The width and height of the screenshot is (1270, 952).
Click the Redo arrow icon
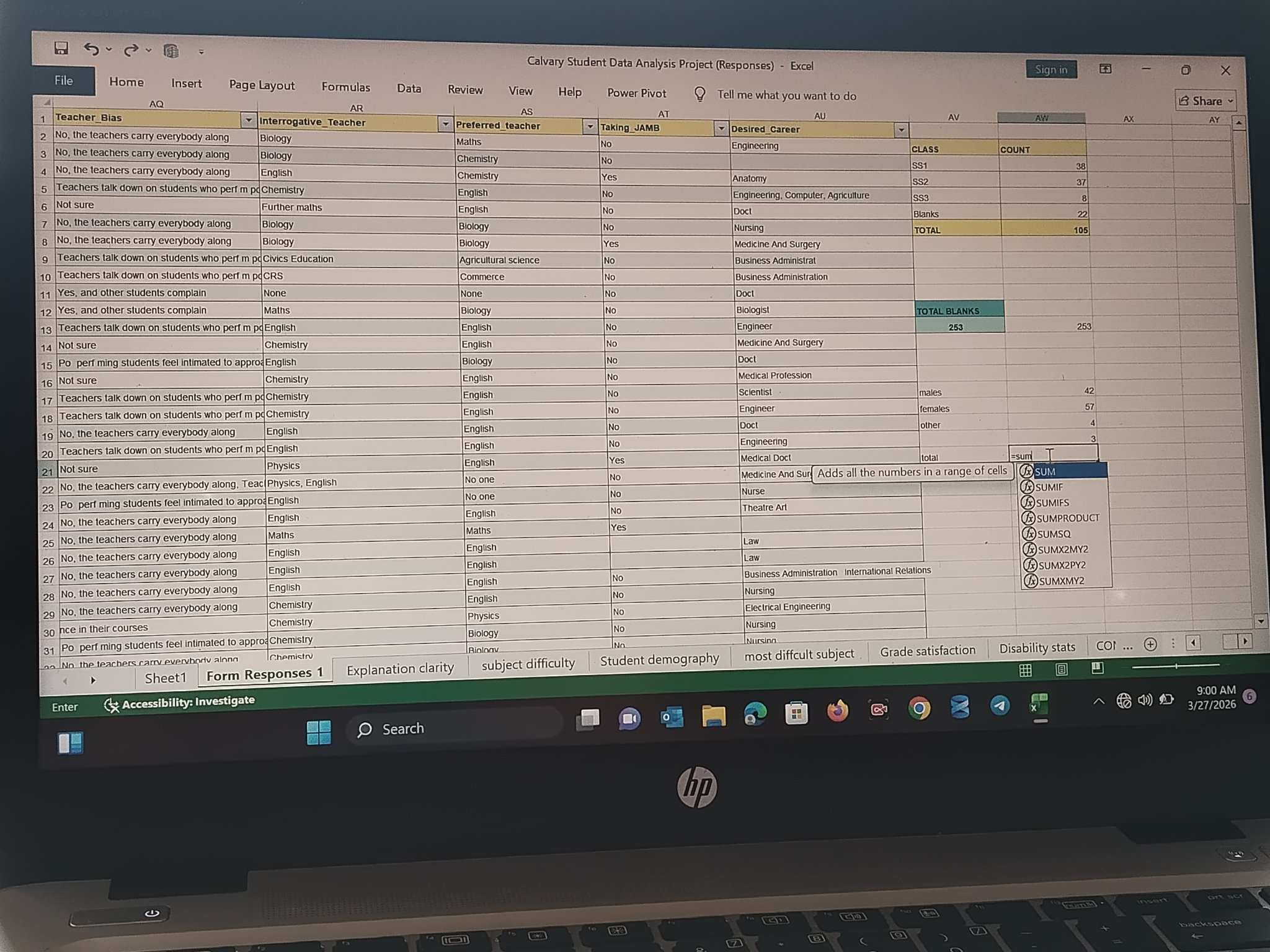point(130,50)
